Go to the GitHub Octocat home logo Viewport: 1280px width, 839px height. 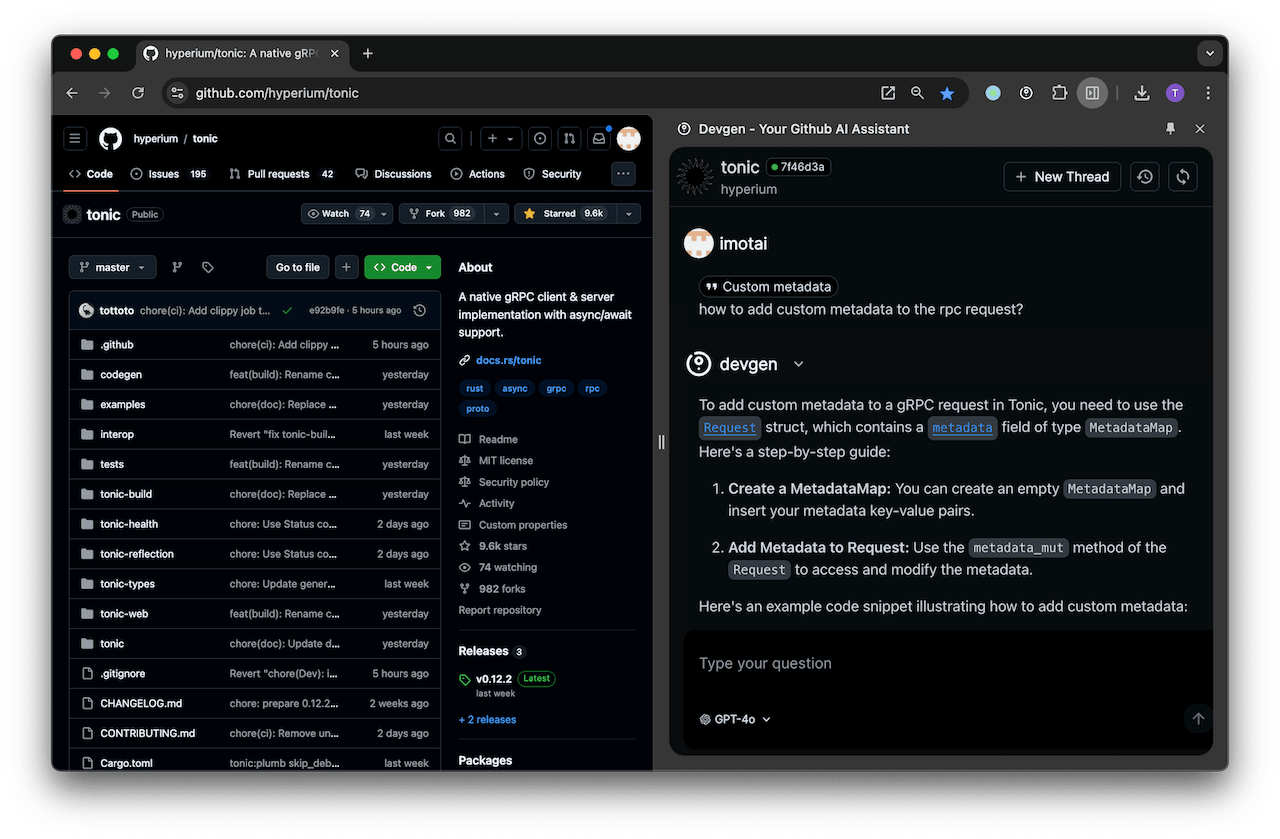pos(110,139)
